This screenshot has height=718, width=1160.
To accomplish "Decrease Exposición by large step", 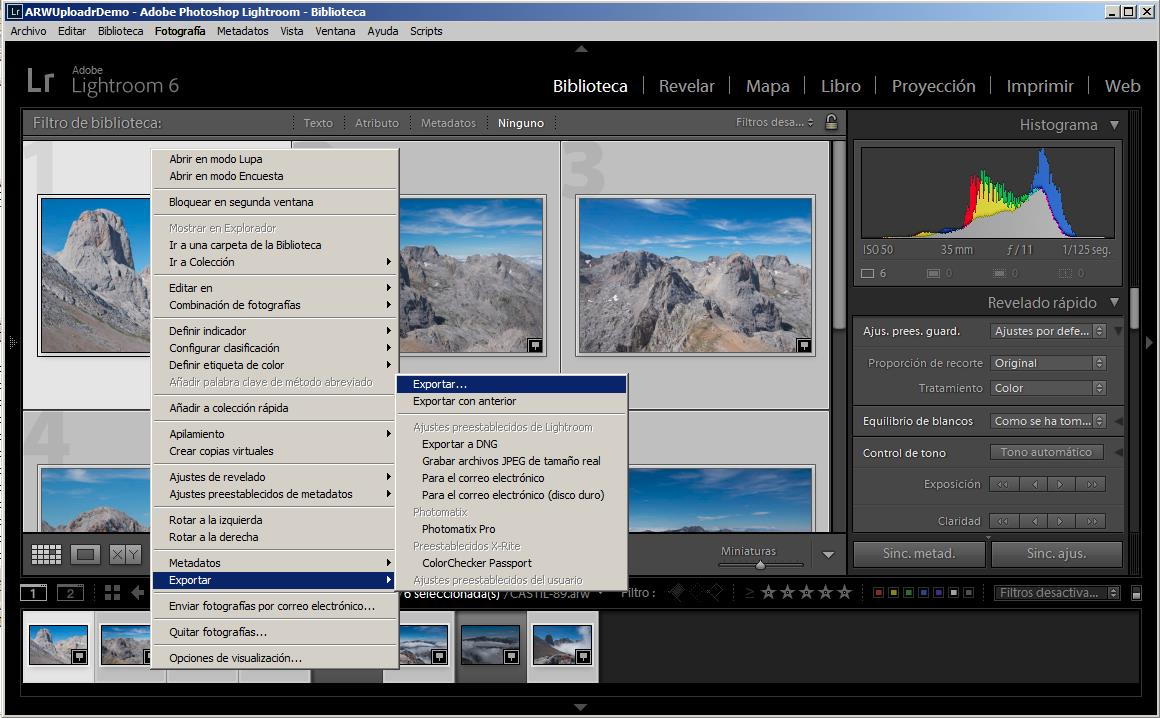I will point(1003,484).
